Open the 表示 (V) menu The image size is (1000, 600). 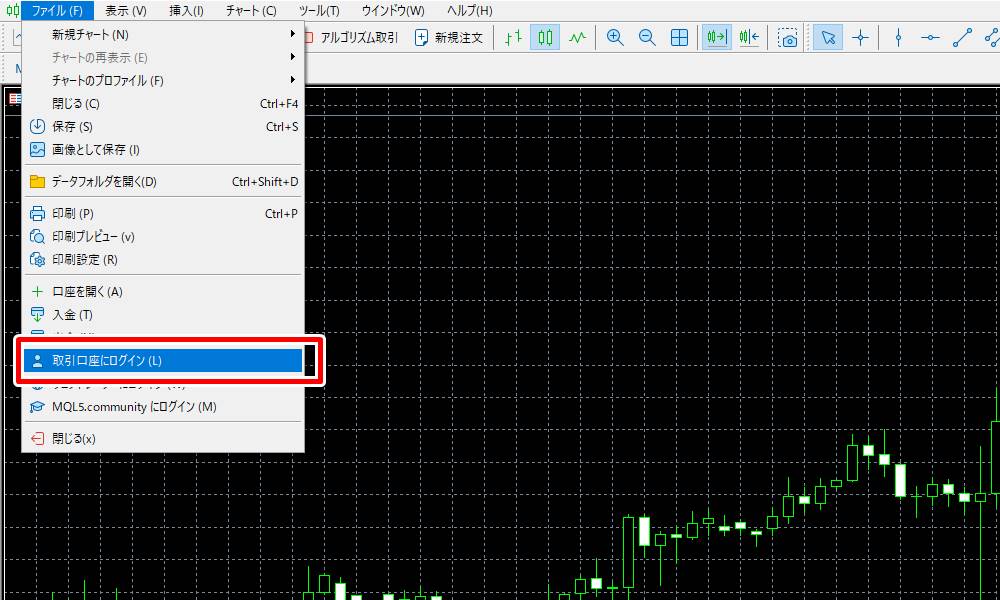pyautogui.click(x=125, y=11)
